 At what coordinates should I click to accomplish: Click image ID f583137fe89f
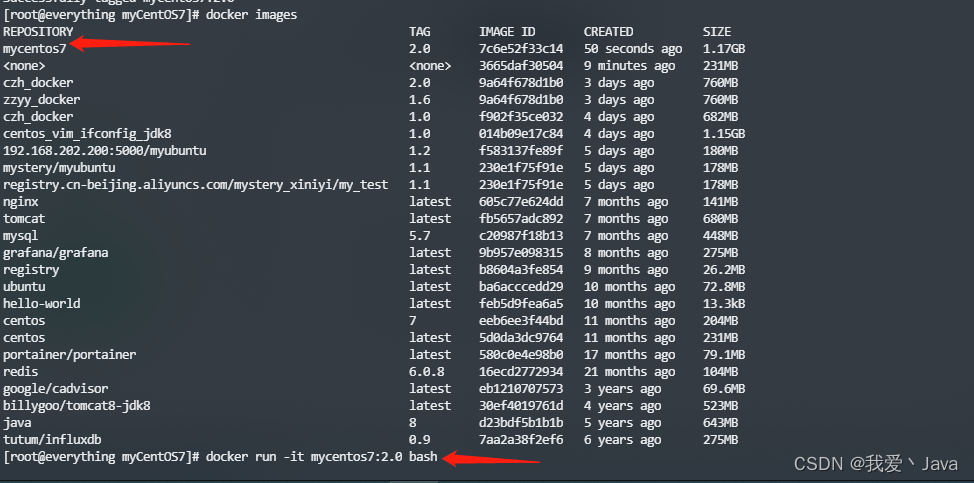coord(521,150)
